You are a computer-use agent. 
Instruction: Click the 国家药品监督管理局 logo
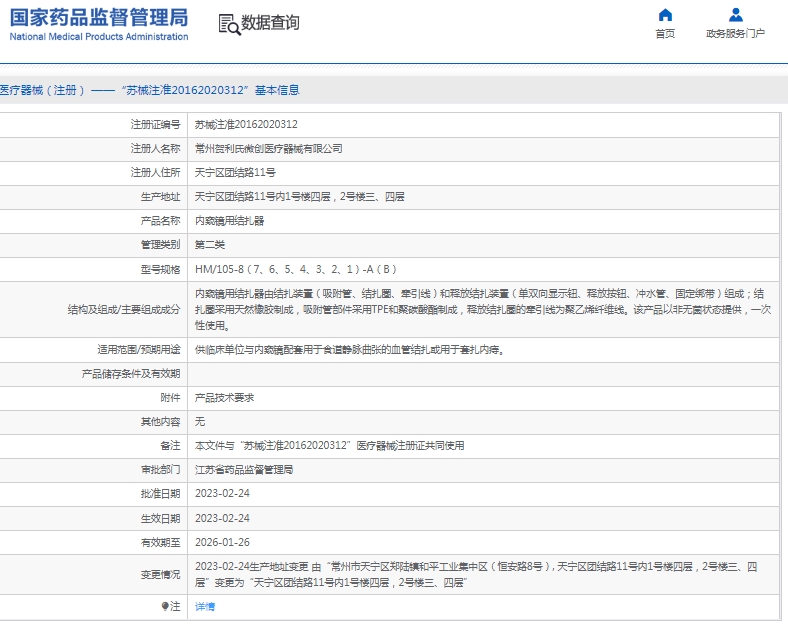pos(98,18)
